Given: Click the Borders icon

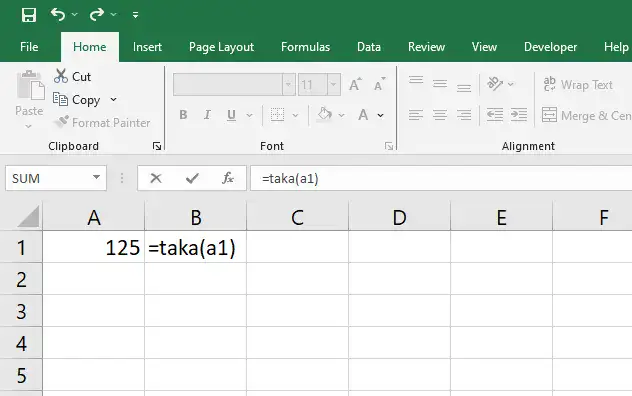Looking at the screenshot, I should pyautogui.click(x=277, y=115).
